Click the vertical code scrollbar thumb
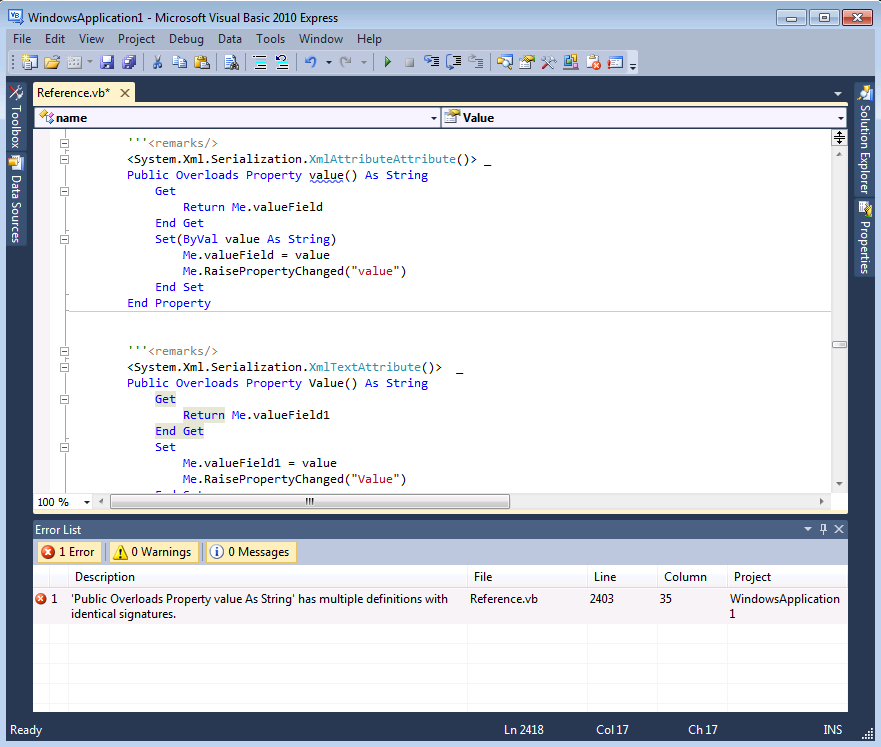 pyautogui.click(x=839, y=345)
